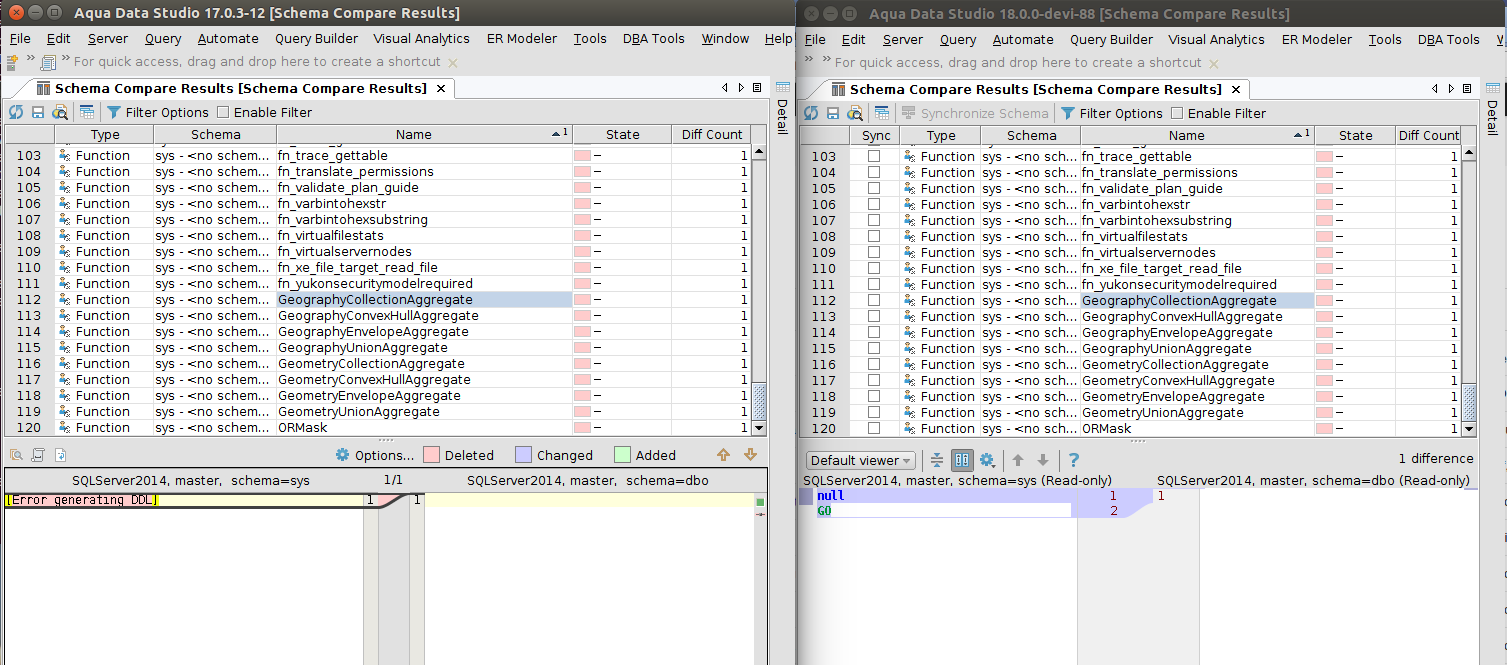Viewport: 1507px width, 665px height.
Task: Show tab list icon in left window
Action: pyautogui.click(x=756, y=88)
